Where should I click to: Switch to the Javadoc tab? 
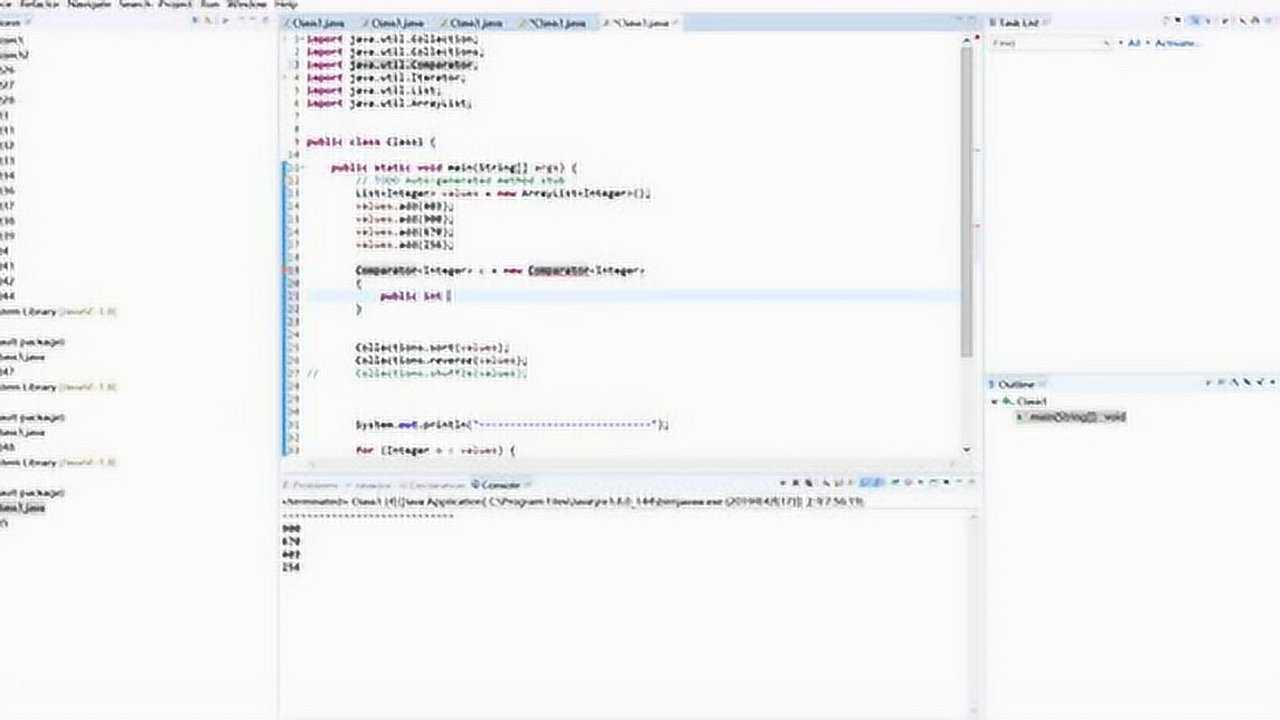point(372,484)
